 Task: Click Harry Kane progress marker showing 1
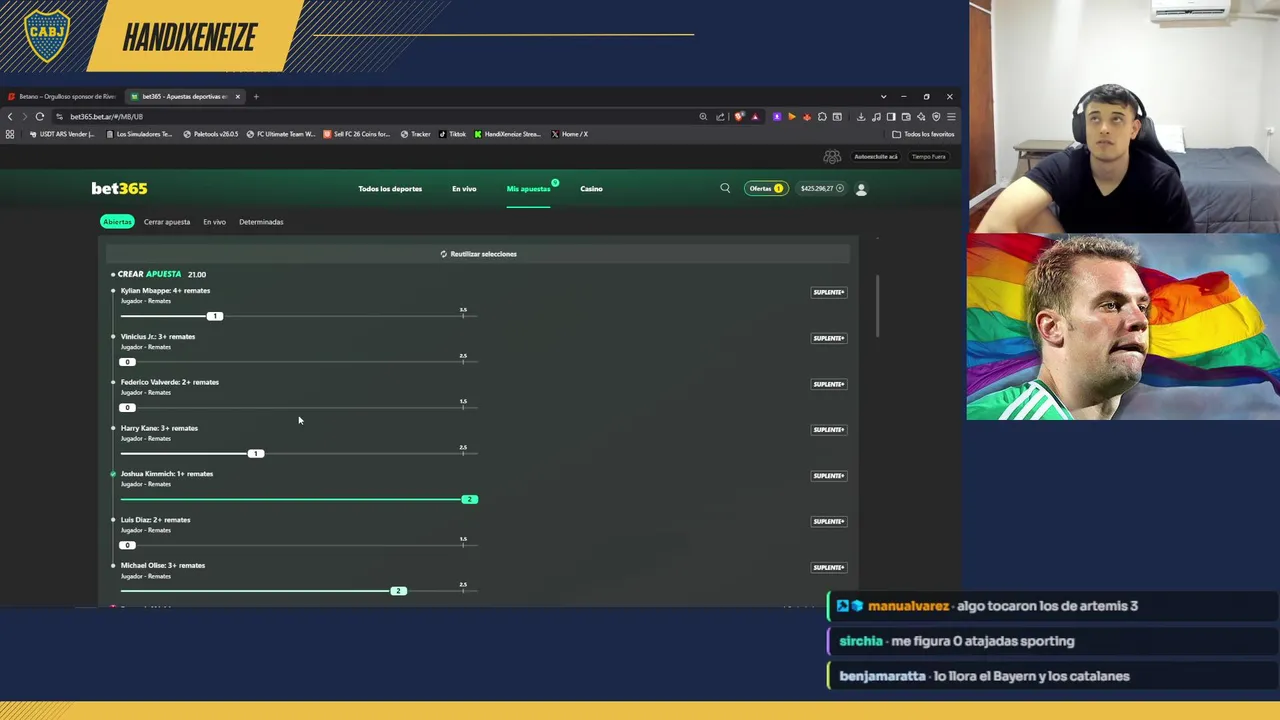pos(256,454)
